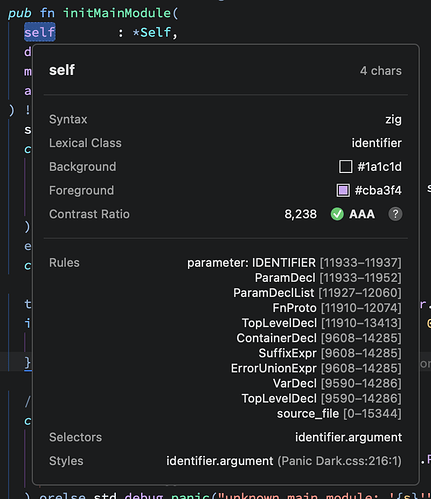This screenshot has width=431, height=499.
Task: Click the rule 'source_file [0–15344]'
Action: 339,414
